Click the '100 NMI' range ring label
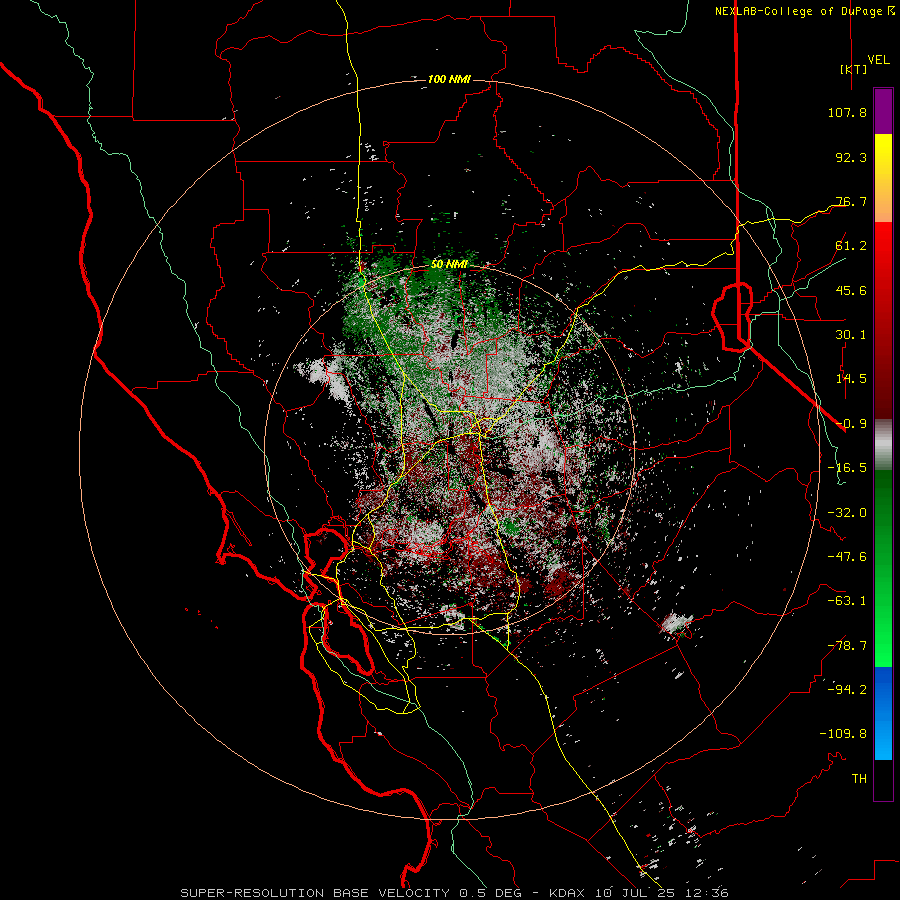This screenshot has height=900, width=900. [x=449, y=79]
